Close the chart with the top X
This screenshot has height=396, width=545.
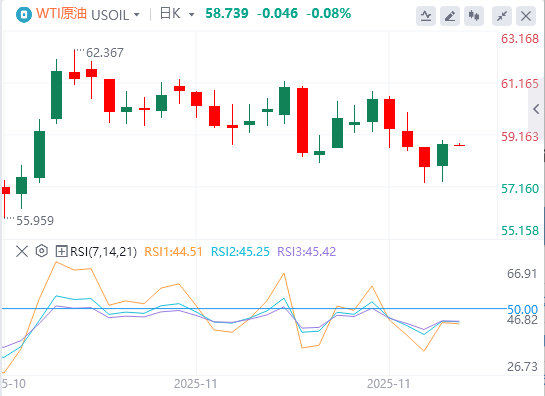pos(526,16)
